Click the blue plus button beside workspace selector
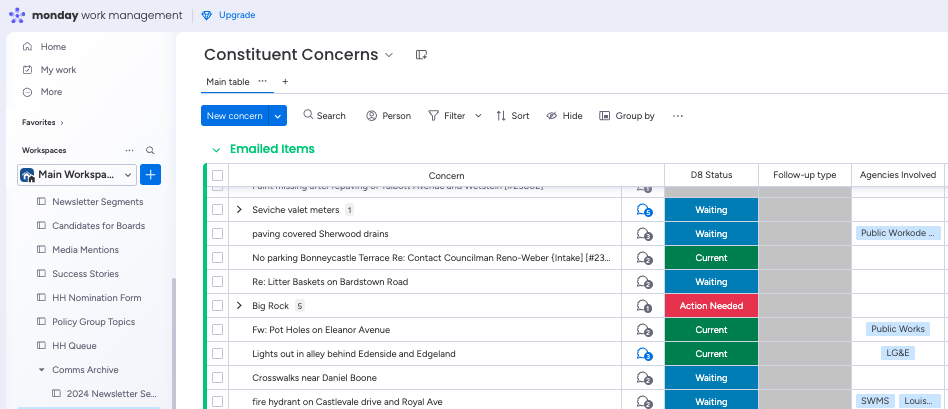The height and width of the screenshot is (409, 948). point(151,175)
